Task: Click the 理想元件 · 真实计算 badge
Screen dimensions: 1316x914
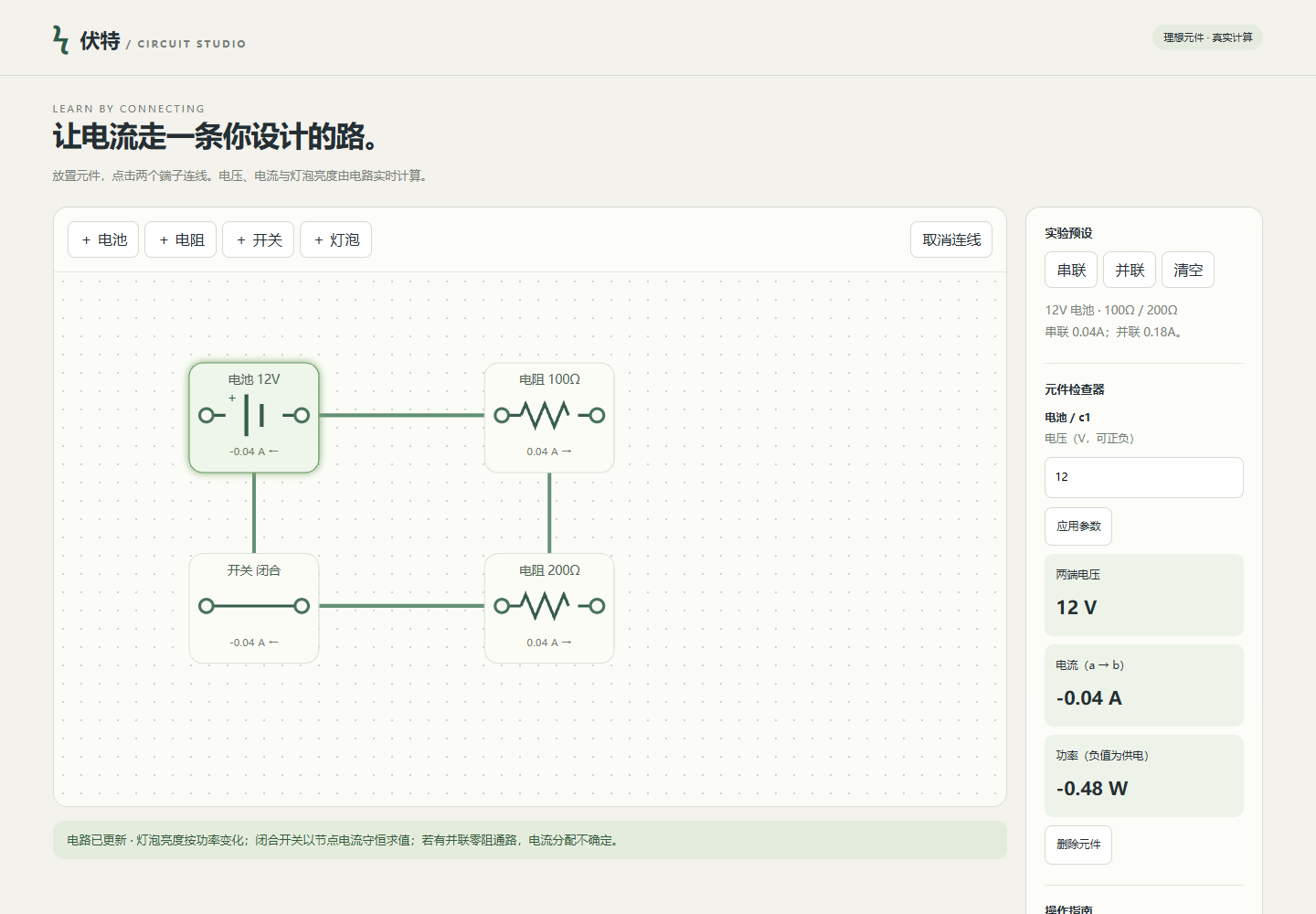Action: [x=1207, y=37]
